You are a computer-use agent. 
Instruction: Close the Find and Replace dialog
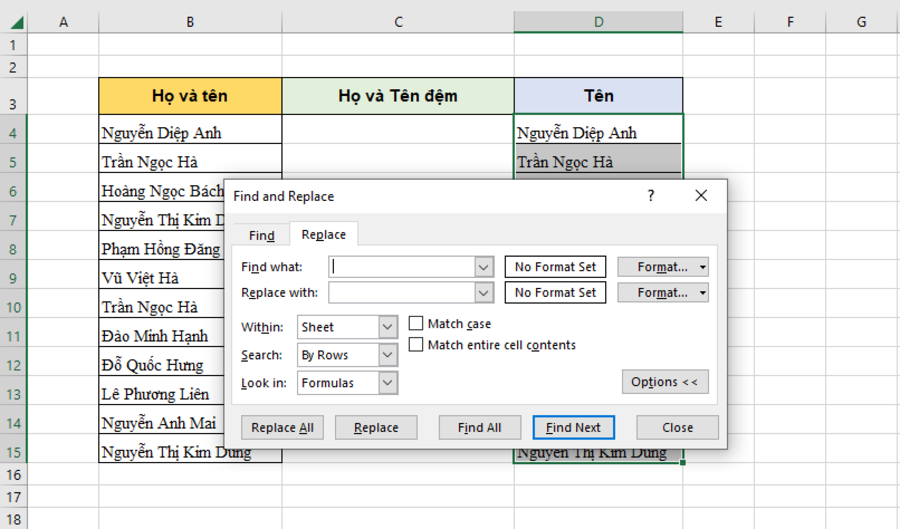pos(701,196)
